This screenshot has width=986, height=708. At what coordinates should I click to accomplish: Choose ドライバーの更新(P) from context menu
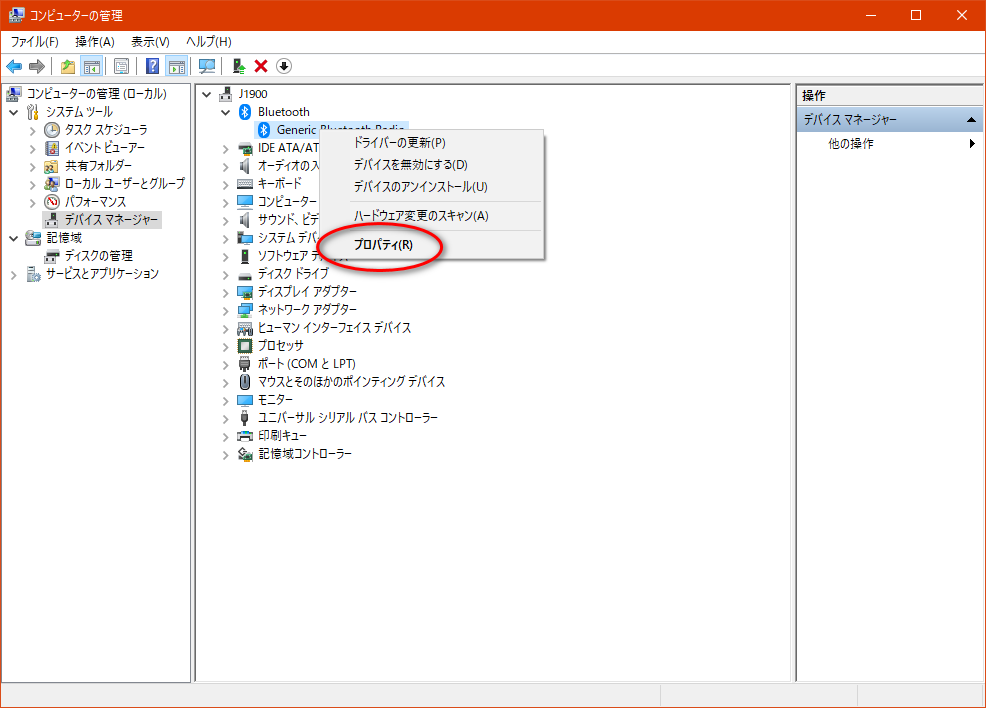(399, 142)
